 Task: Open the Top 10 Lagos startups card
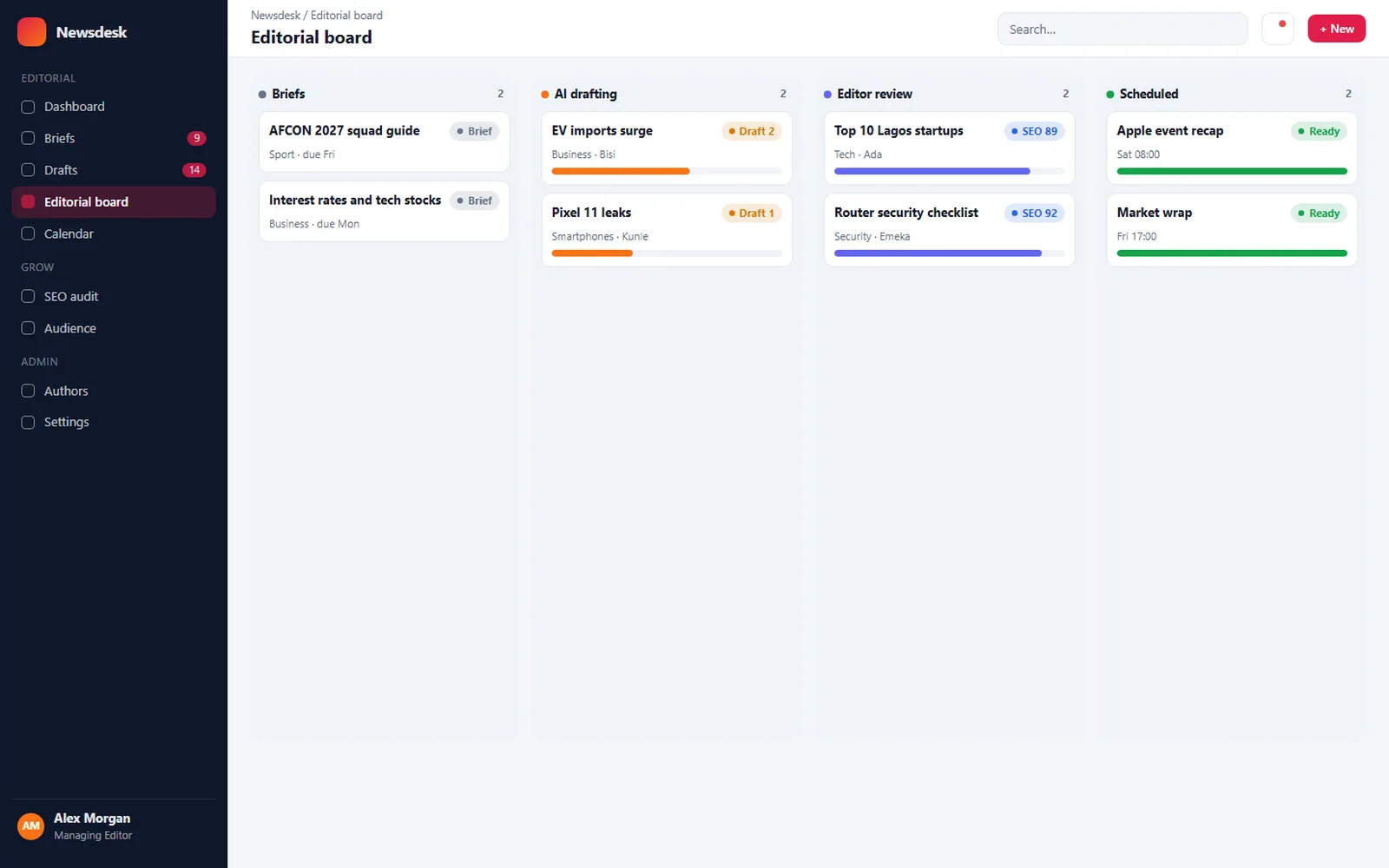[949, 148]
